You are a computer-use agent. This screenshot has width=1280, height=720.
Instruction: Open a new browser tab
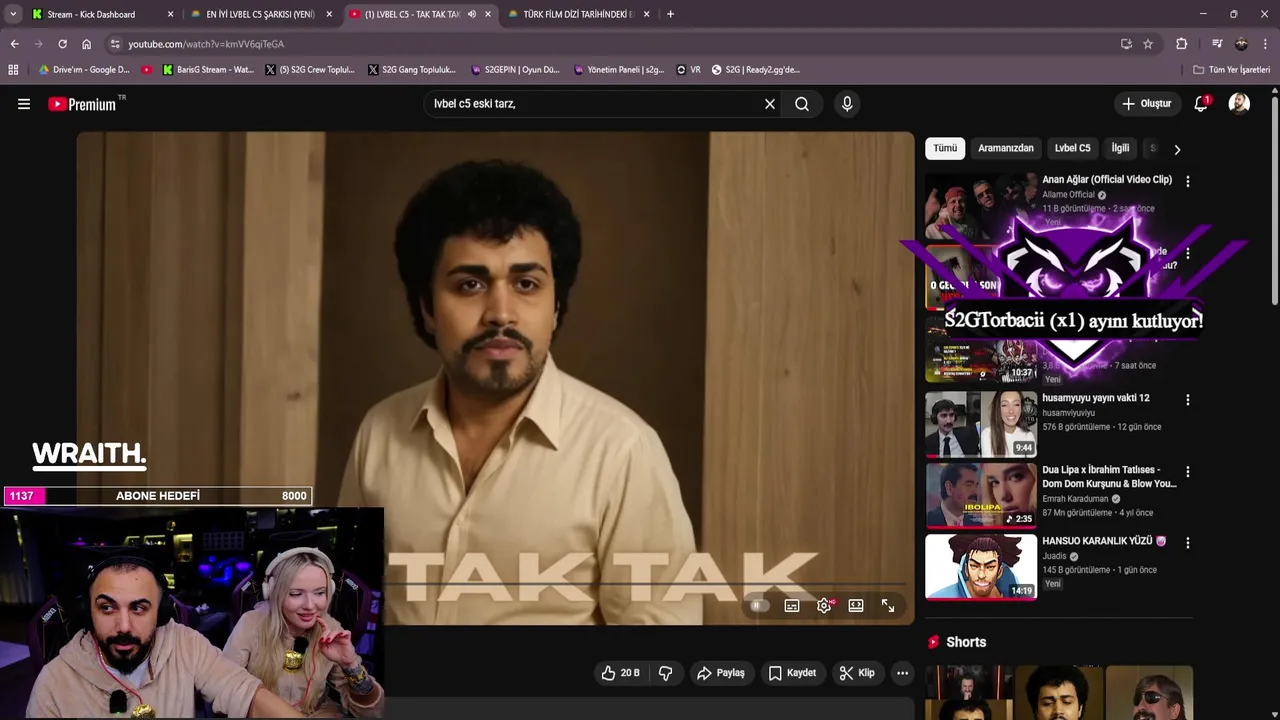[x=670, y=14]
